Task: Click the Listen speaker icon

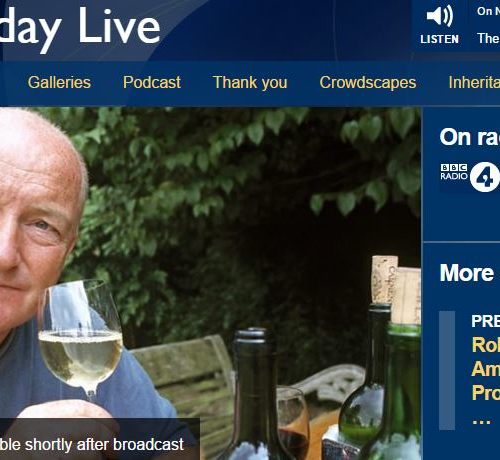Action: tap(440, 16)
